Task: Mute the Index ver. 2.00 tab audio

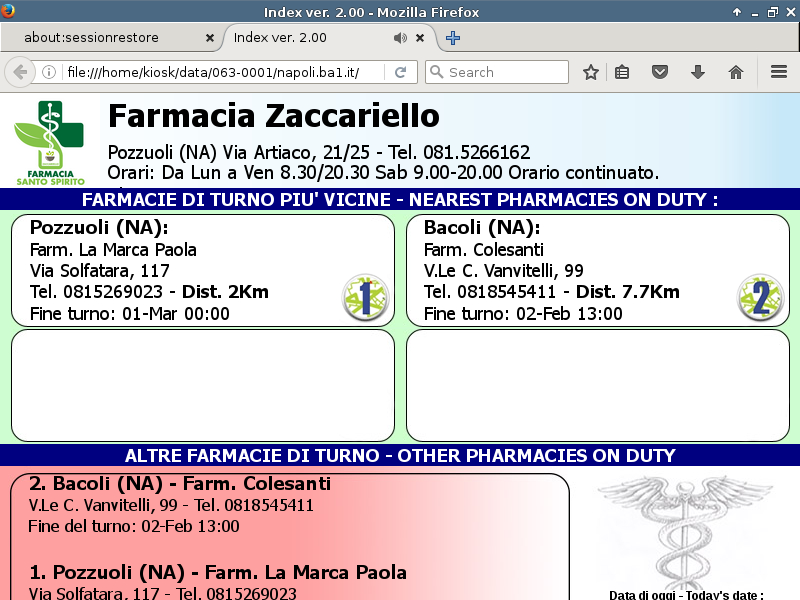Action: click(x=400, y=38)
